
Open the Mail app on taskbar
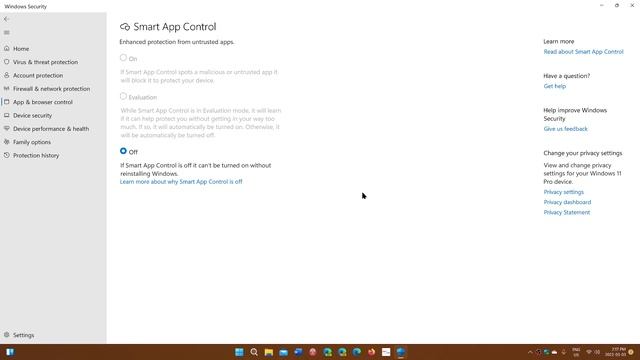click(283, 352)
